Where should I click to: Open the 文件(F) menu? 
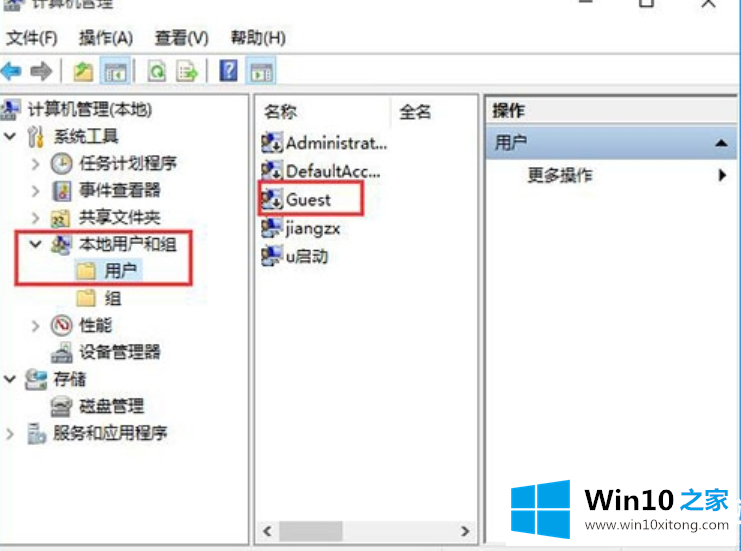[32, 38]
